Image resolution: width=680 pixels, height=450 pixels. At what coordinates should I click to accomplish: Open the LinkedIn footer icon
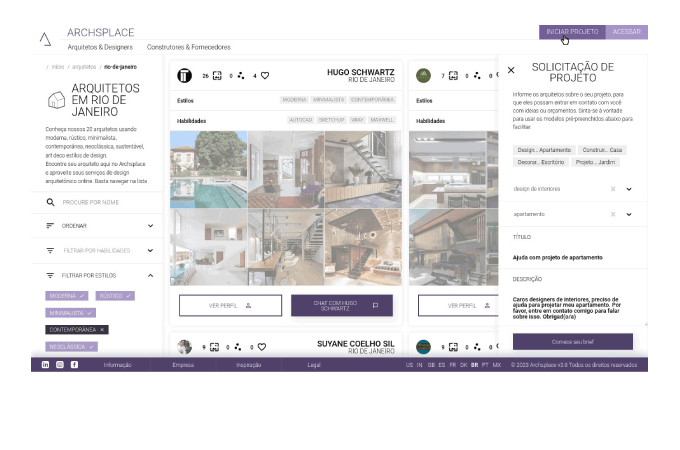coord(45,365)
